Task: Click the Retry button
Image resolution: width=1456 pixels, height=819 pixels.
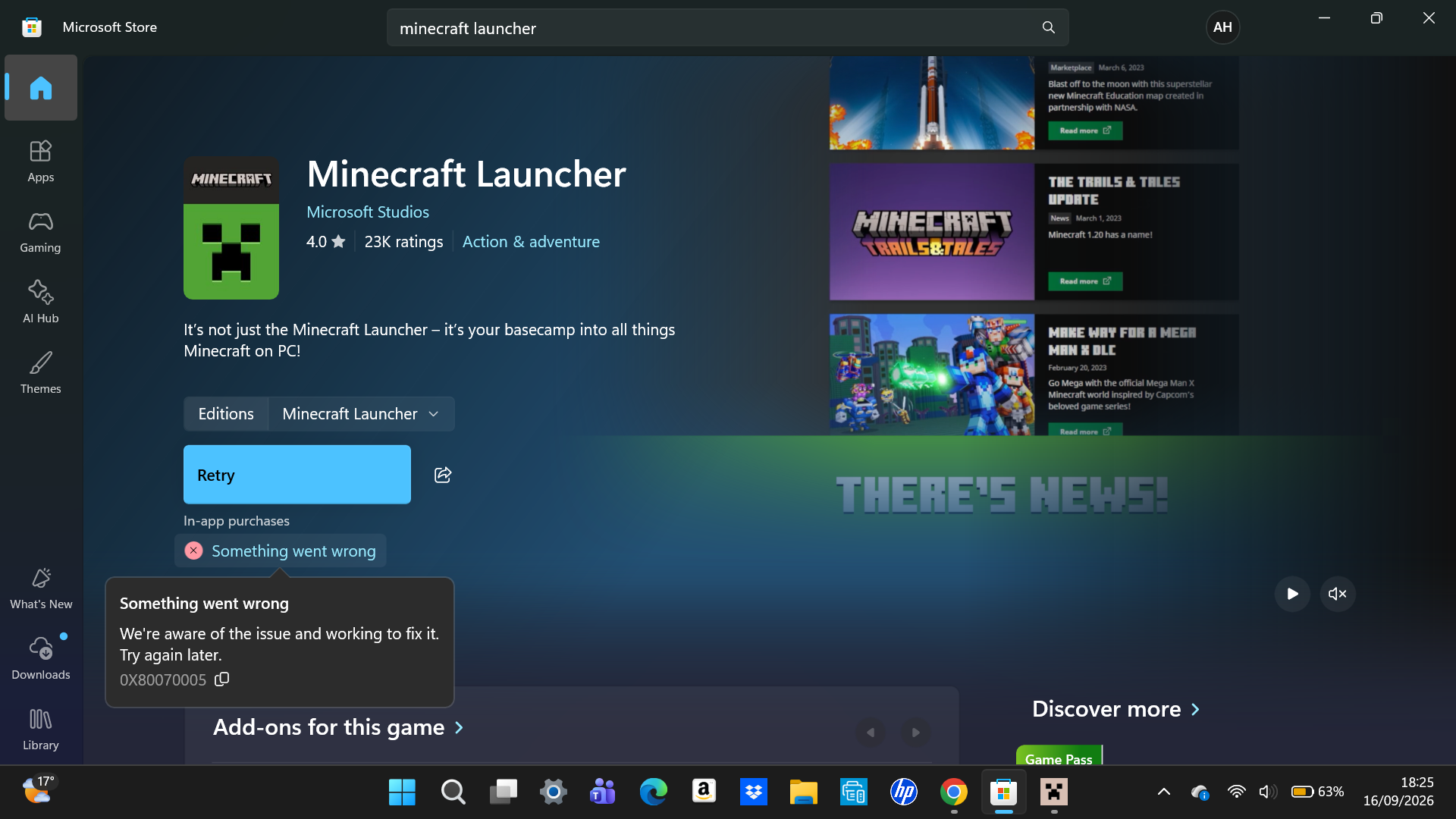Action: pyautogui.click(x=297, y=475)
